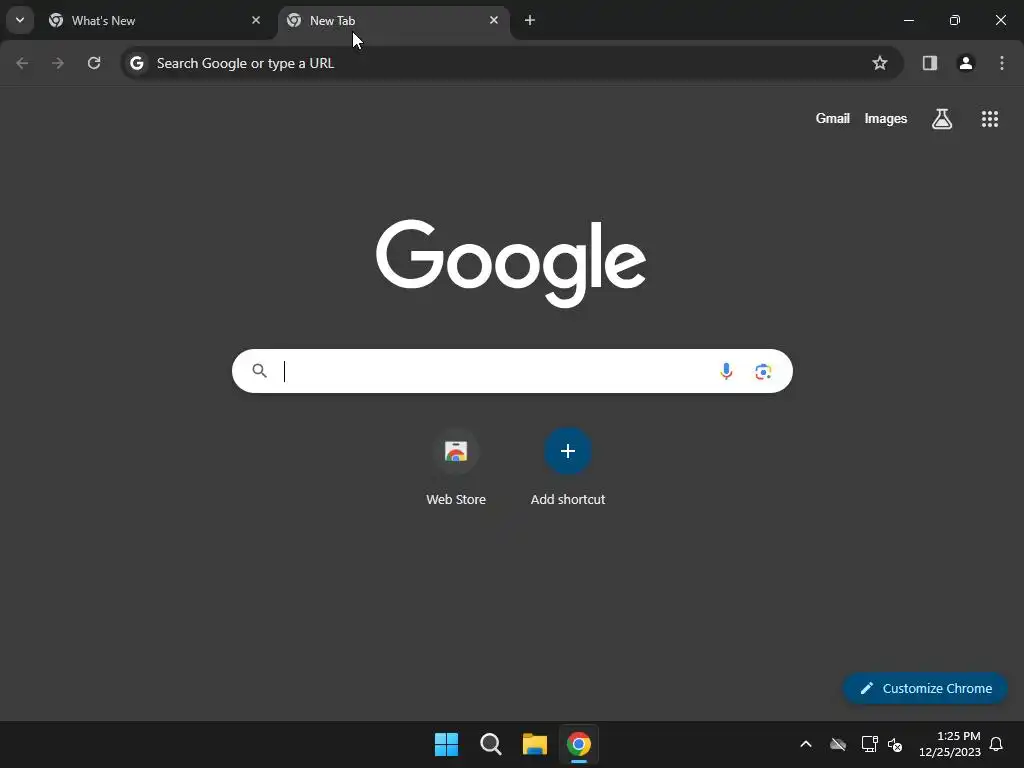Open the clock and date flyout
This screenshot has width=1024, height=768.
click(950, 744)
